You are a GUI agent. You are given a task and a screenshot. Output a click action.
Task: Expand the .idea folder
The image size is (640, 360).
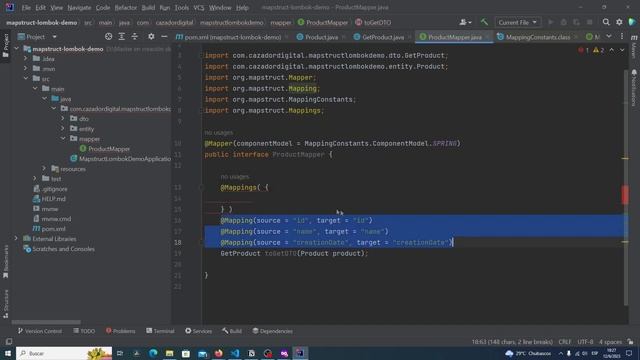pyautogui.click(x=26, y=58)
